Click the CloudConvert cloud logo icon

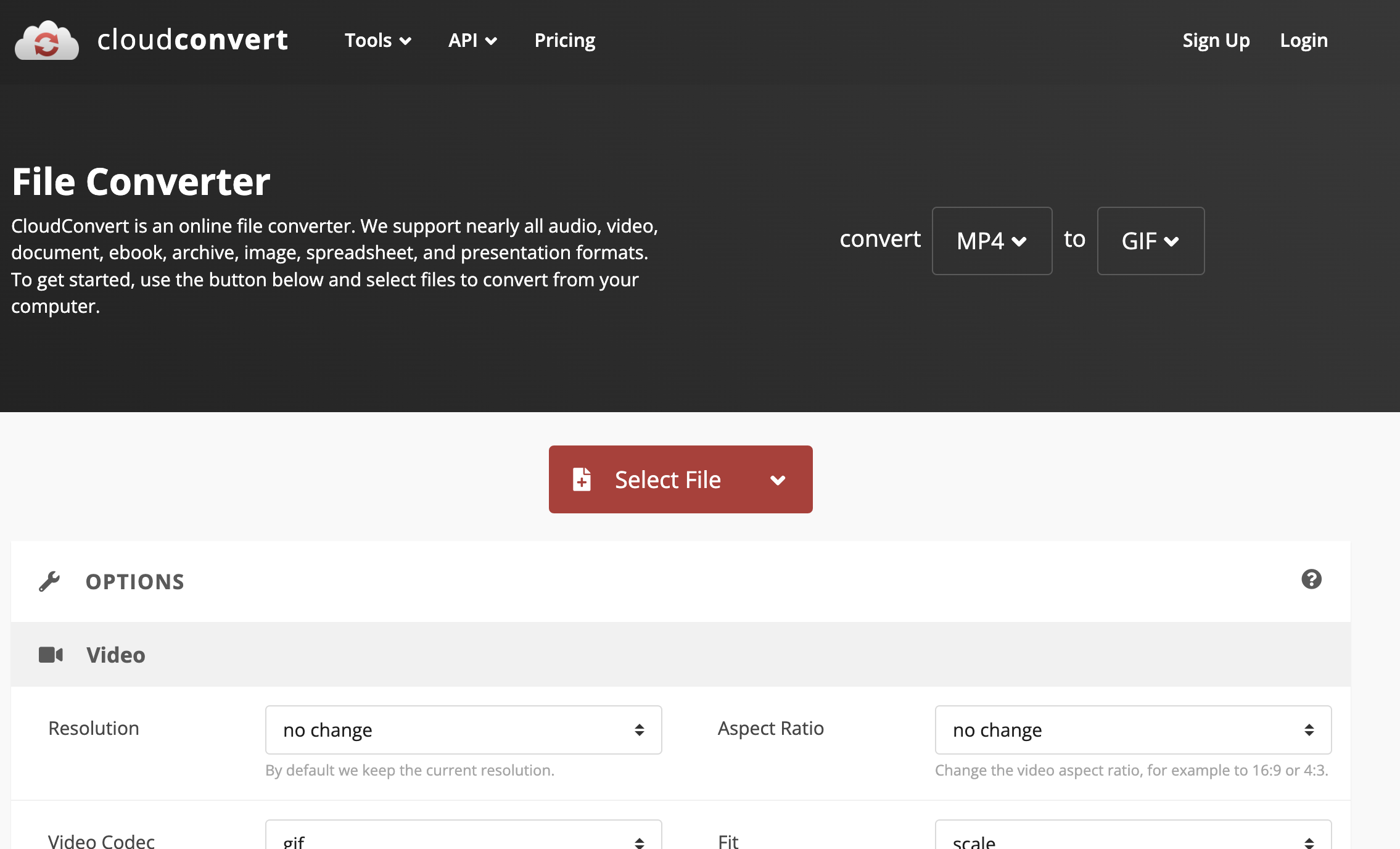[x=47, y=41]
